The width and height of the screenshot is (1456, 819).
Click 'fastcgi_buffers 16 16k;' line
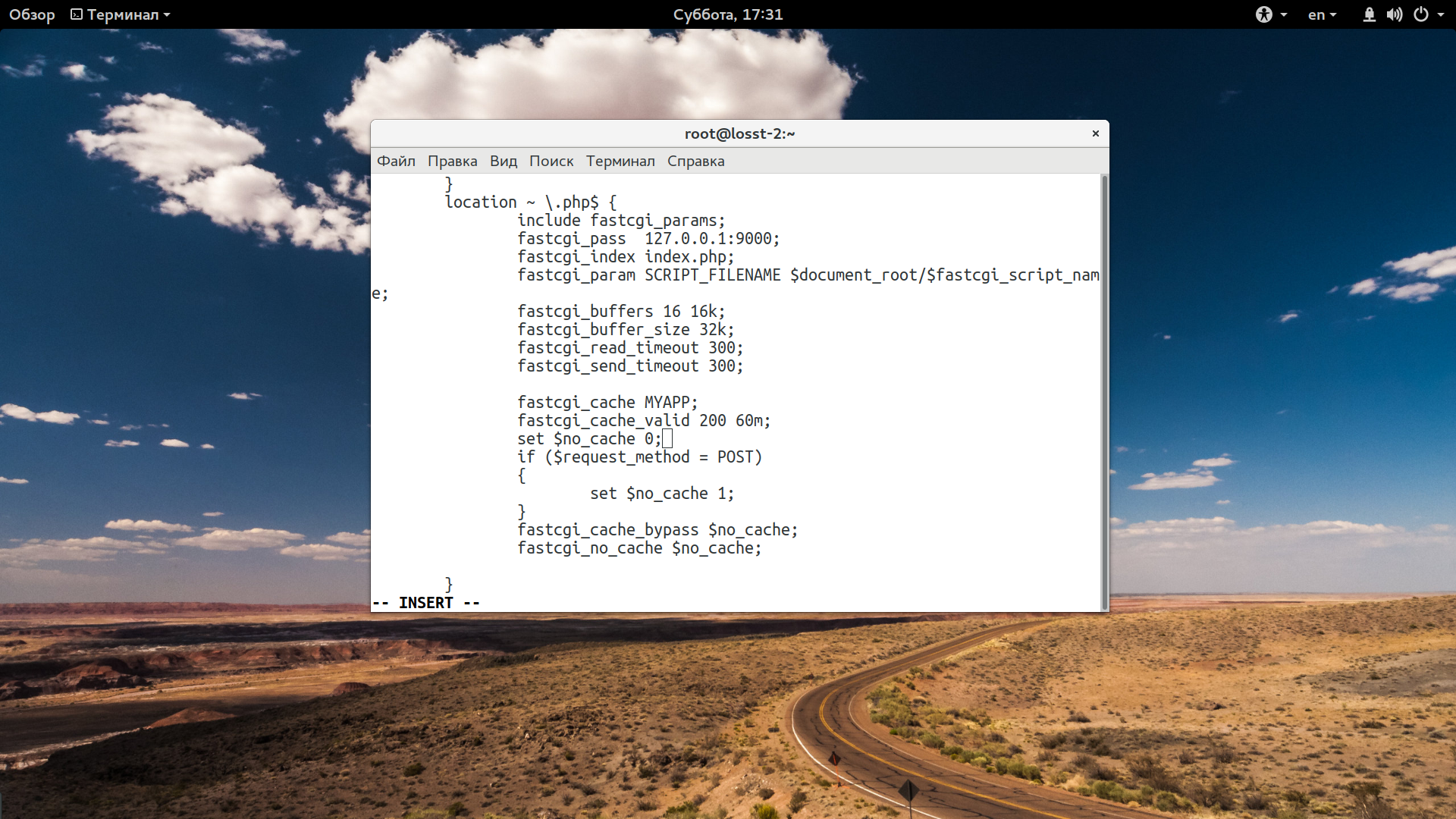click(621, 312)
